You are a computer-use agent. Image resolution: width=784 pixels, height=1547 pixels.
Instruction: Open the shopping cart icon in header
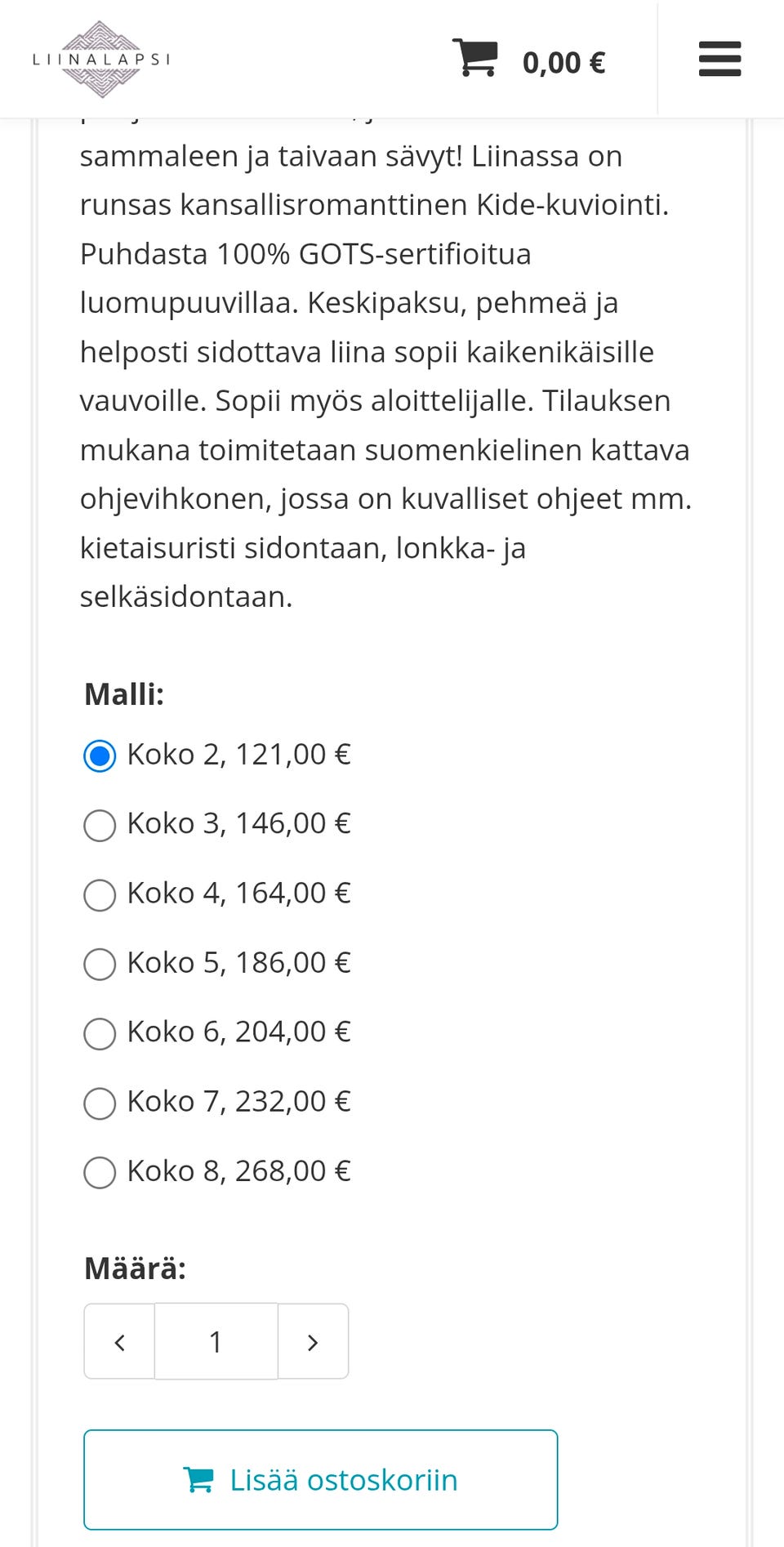(x=476, y=57)
